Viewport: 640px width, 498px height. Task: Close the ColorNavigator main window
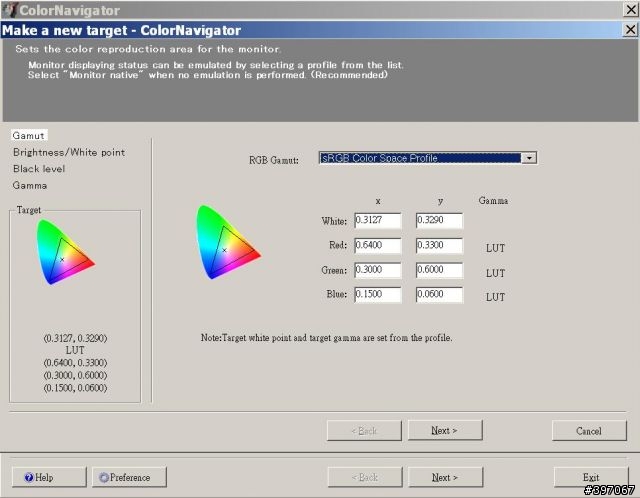631,9
